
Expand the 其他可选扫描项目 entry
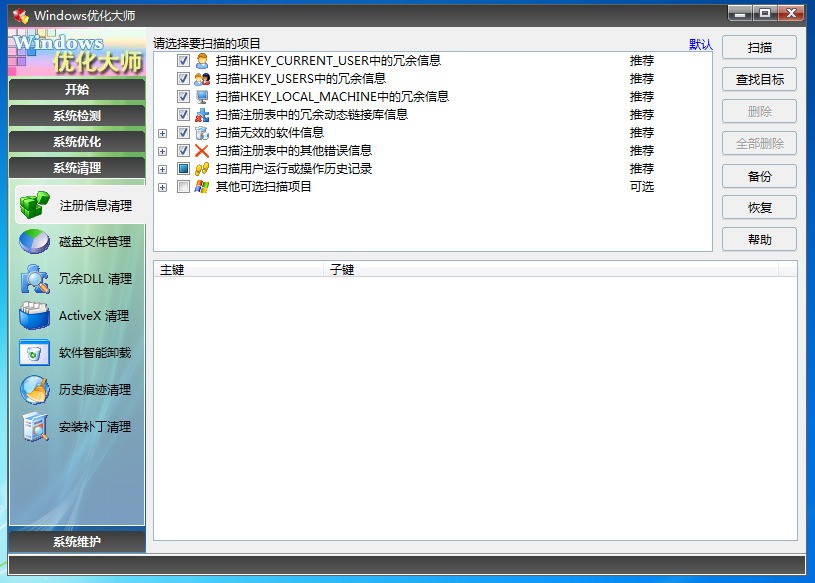point(164,187)
